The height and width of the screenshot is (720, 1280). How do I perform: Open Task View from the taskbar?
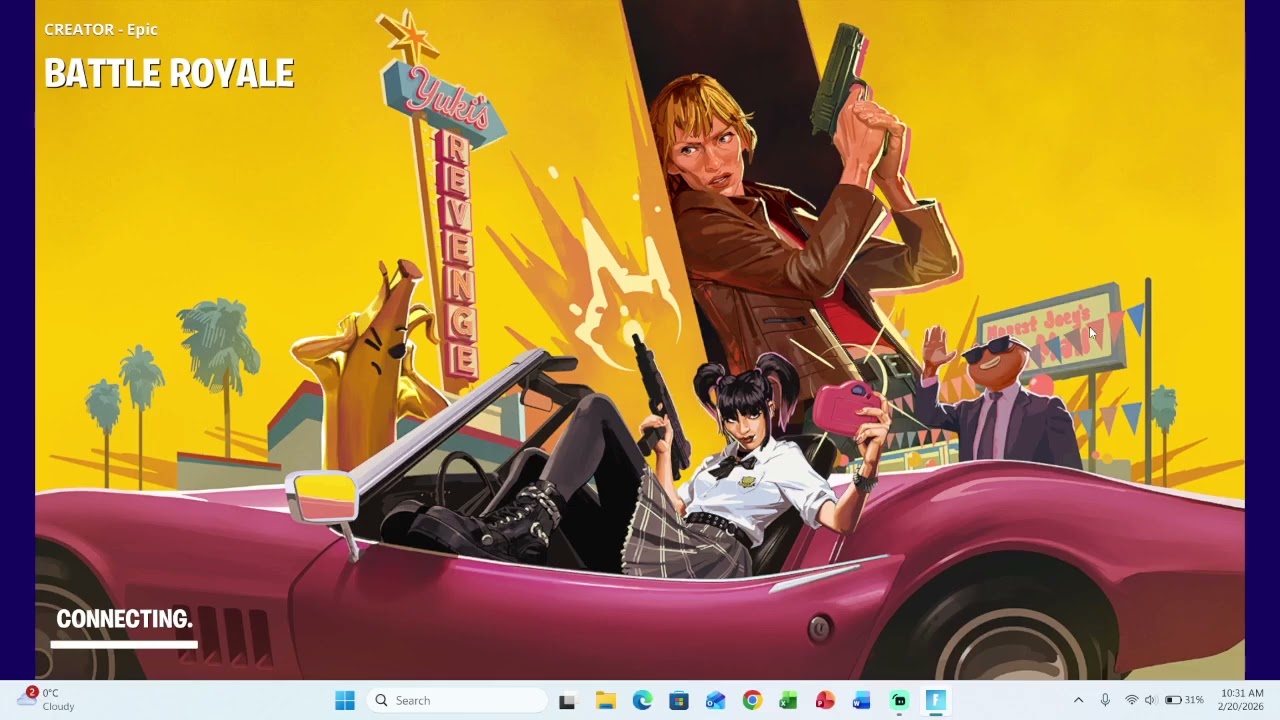point(567,701)
